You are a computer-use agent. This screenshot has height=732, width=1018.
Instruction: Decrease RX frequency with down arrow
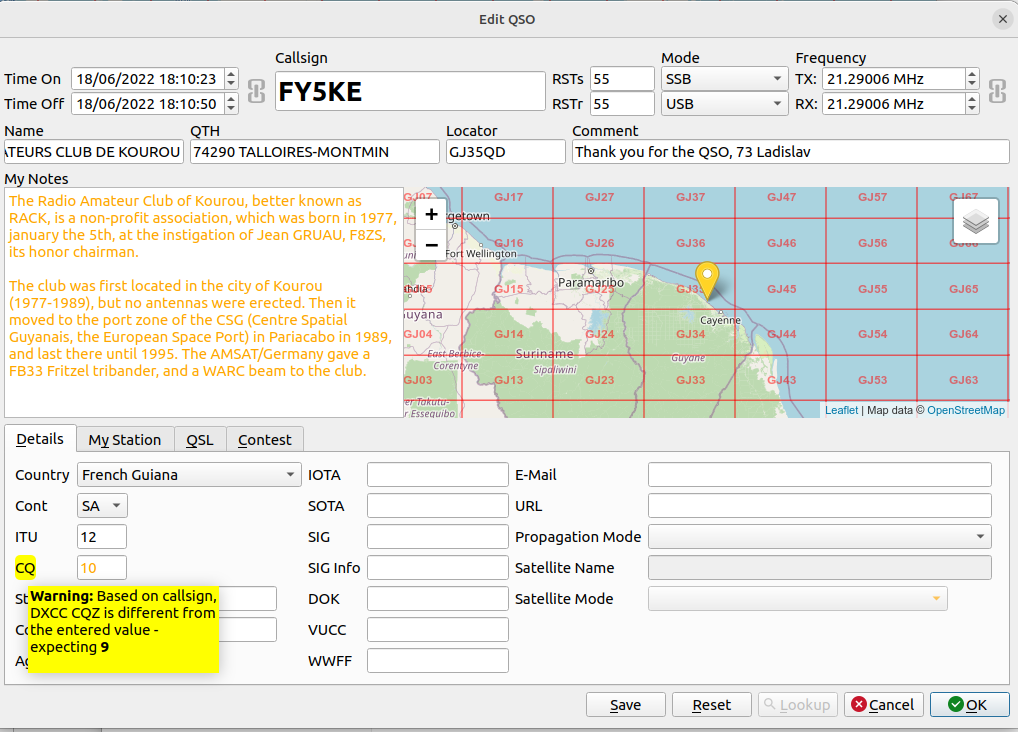point(971,108)
